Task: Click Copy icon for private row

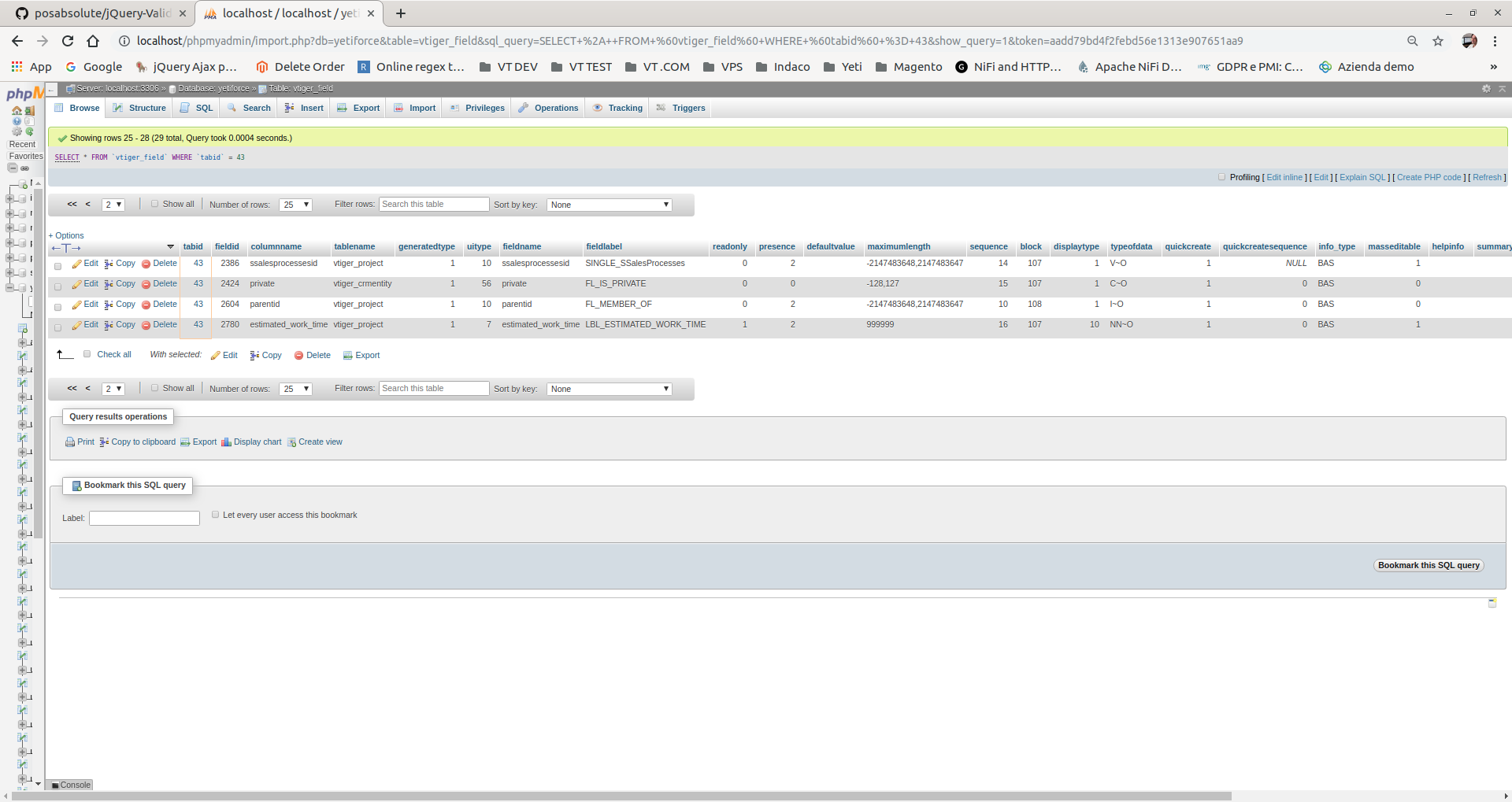Action: point(109,285)
